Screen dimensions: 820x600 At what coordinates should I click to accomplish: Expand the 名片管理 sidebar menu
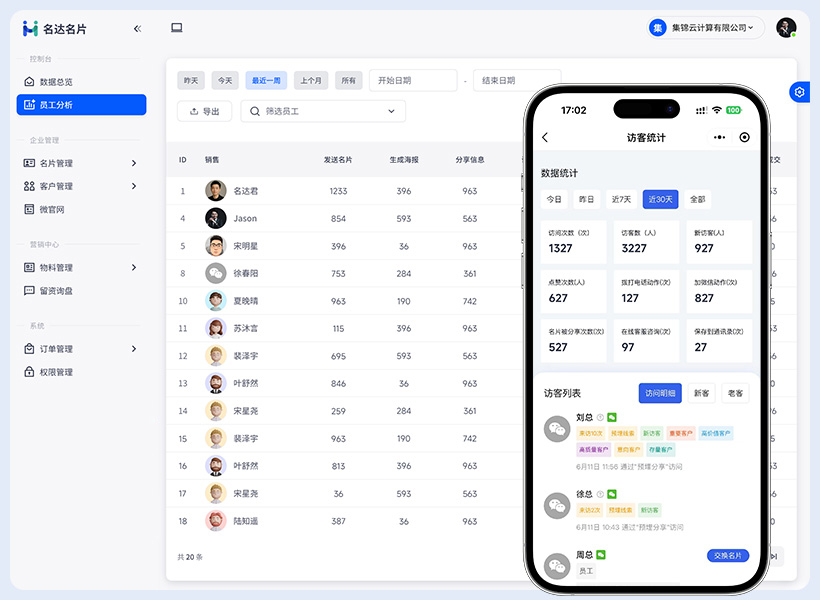pyautogui.click(x=81, y=163)
